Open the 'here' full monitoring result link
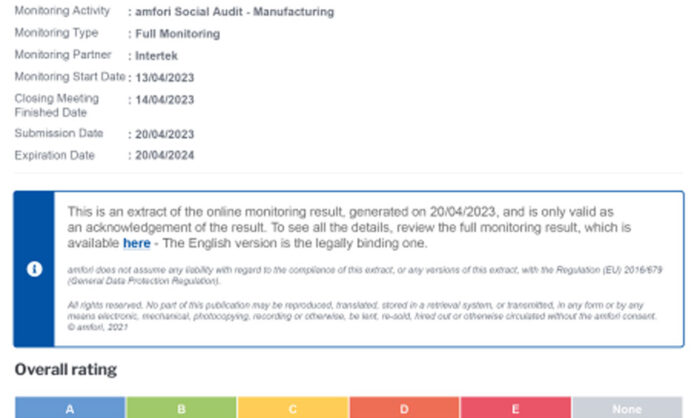 [137, 243]
